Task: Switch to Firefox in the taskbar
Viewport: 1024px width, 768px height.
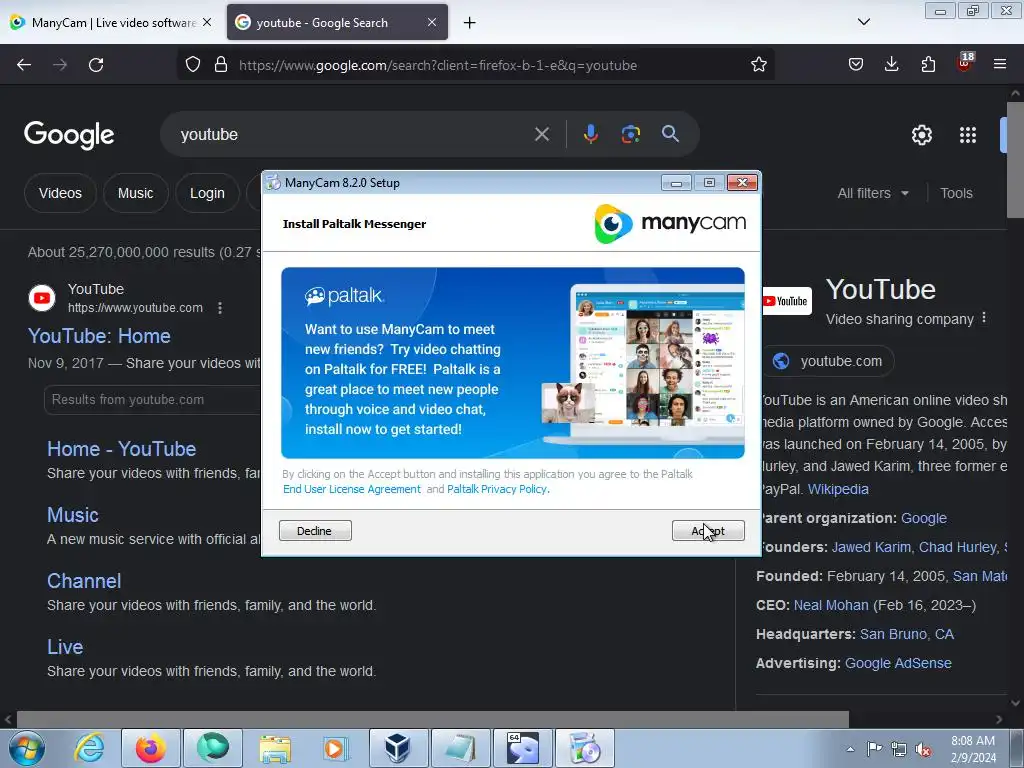Action: tap(150, 748)
